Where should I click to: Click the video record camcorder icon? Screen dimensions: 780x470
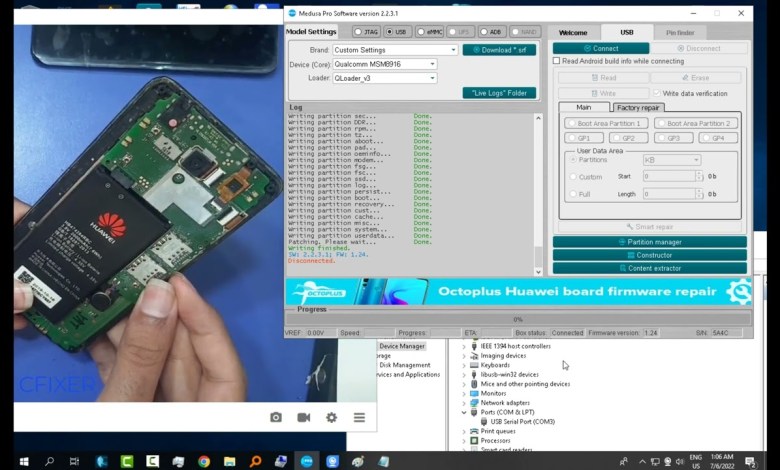(x=304, y=417)
